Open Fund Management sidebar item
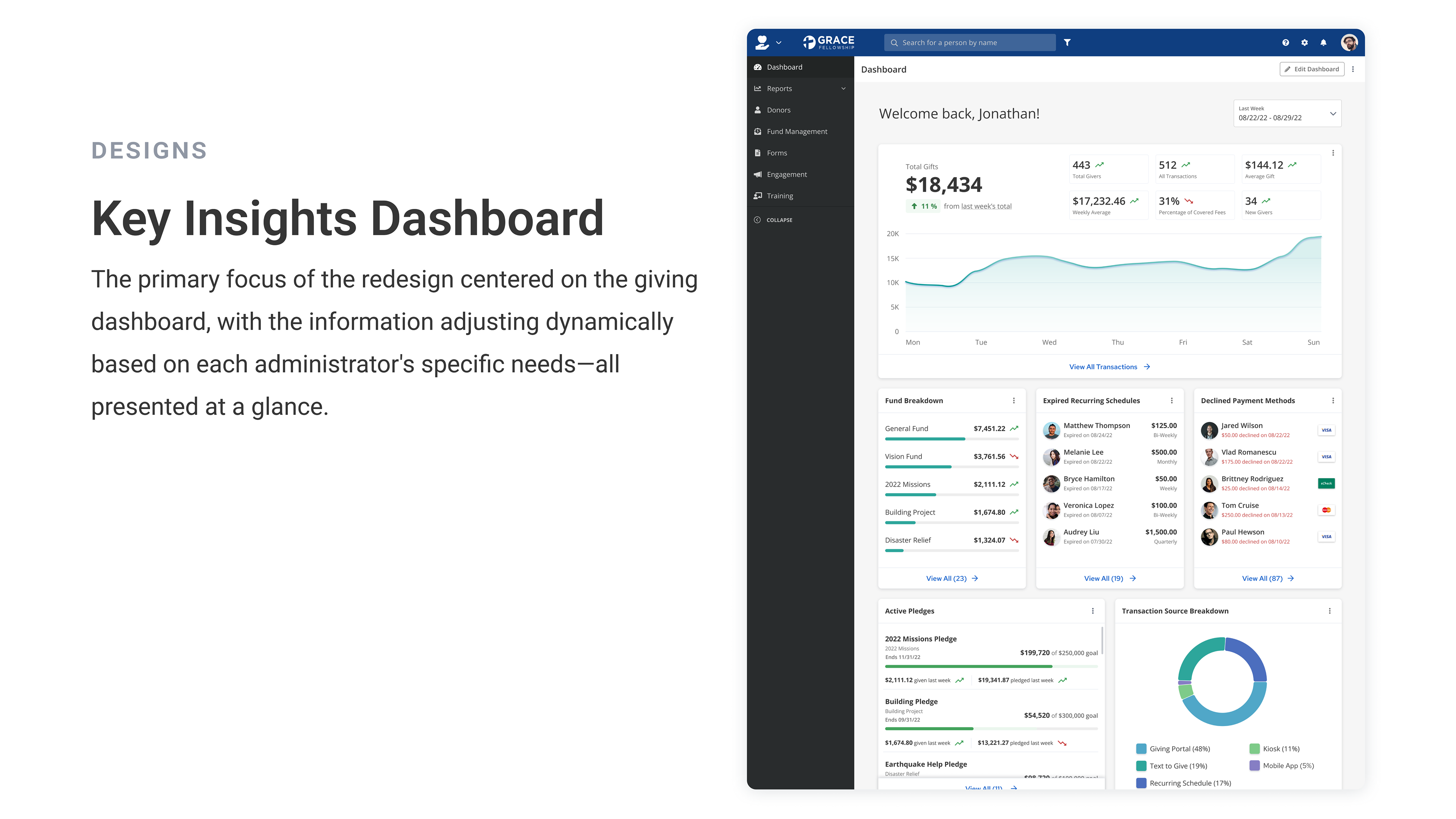The image size is (1456, 819). pos(796,132)
